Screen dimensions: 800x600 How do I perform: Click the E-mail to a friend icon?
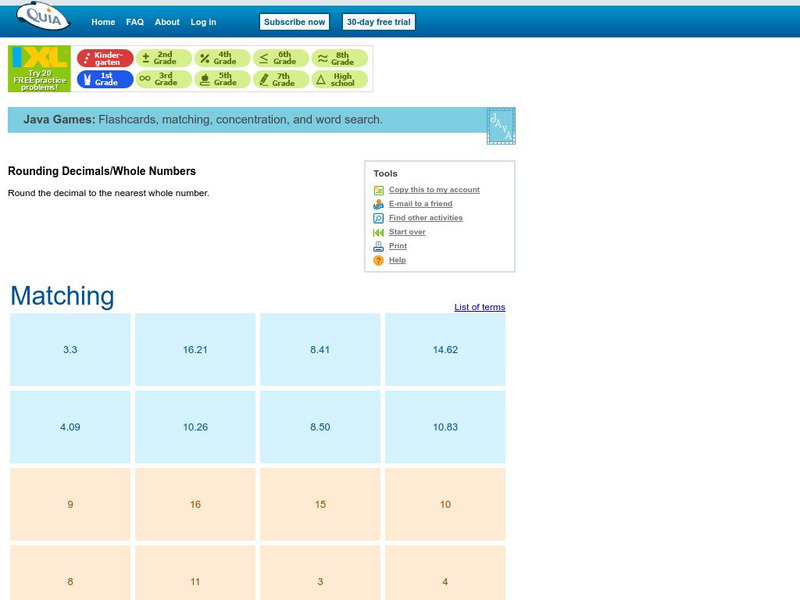click(x=378, y=204)
